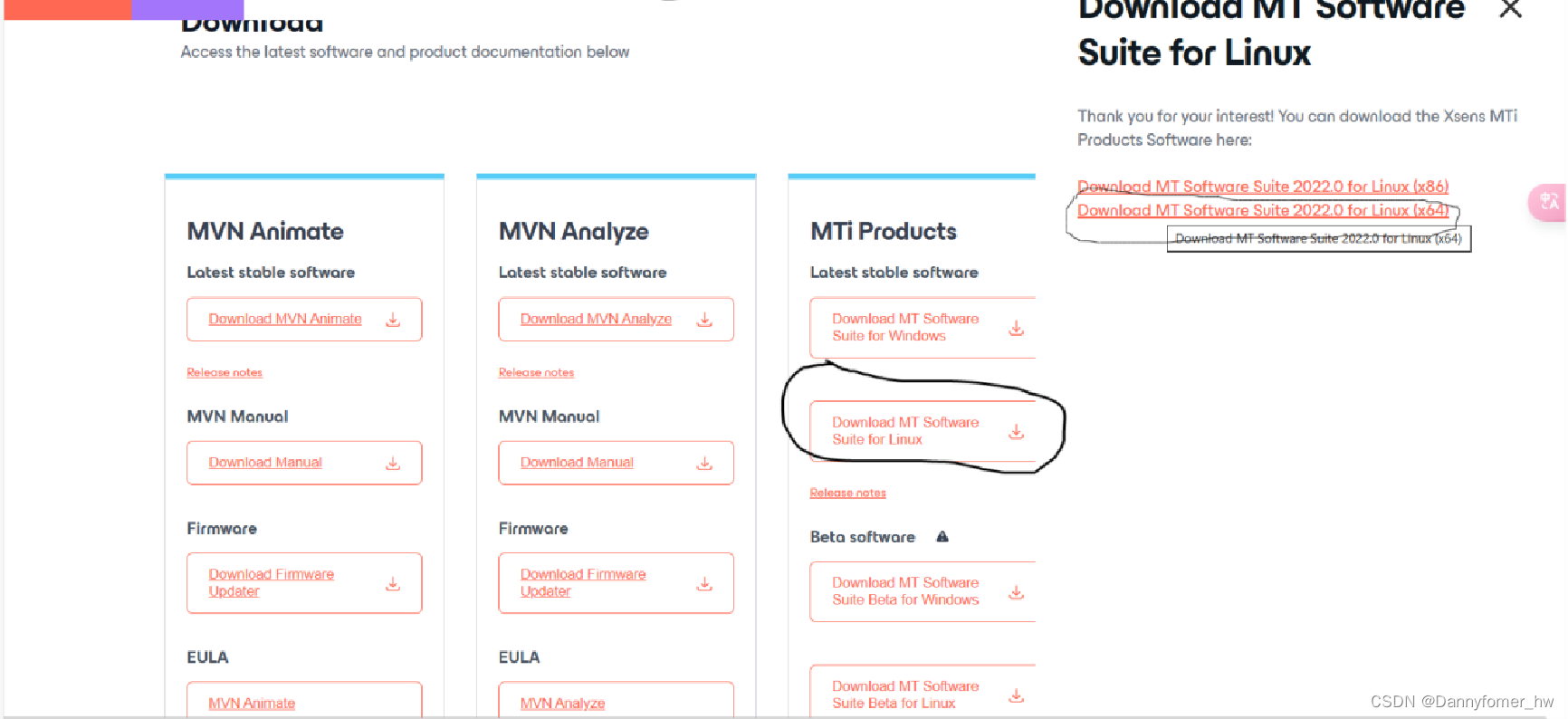Open MVN Animate EULA link

(251, 703)
